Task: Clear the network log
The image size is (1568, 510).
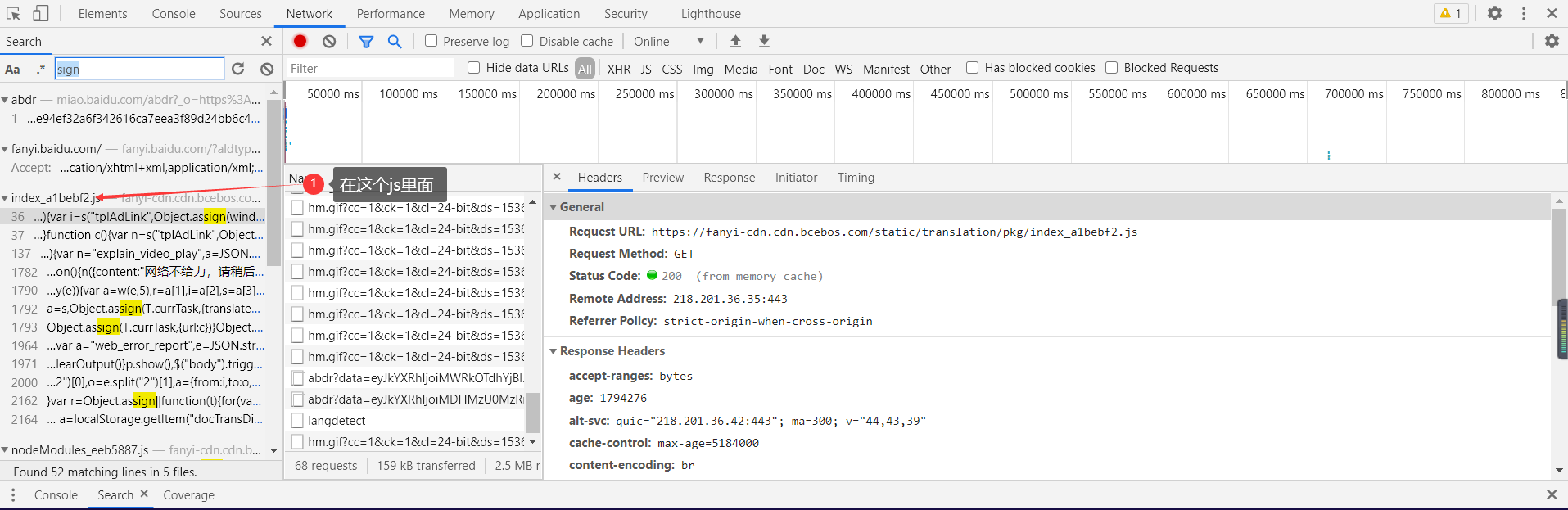Action: [329, 41]
